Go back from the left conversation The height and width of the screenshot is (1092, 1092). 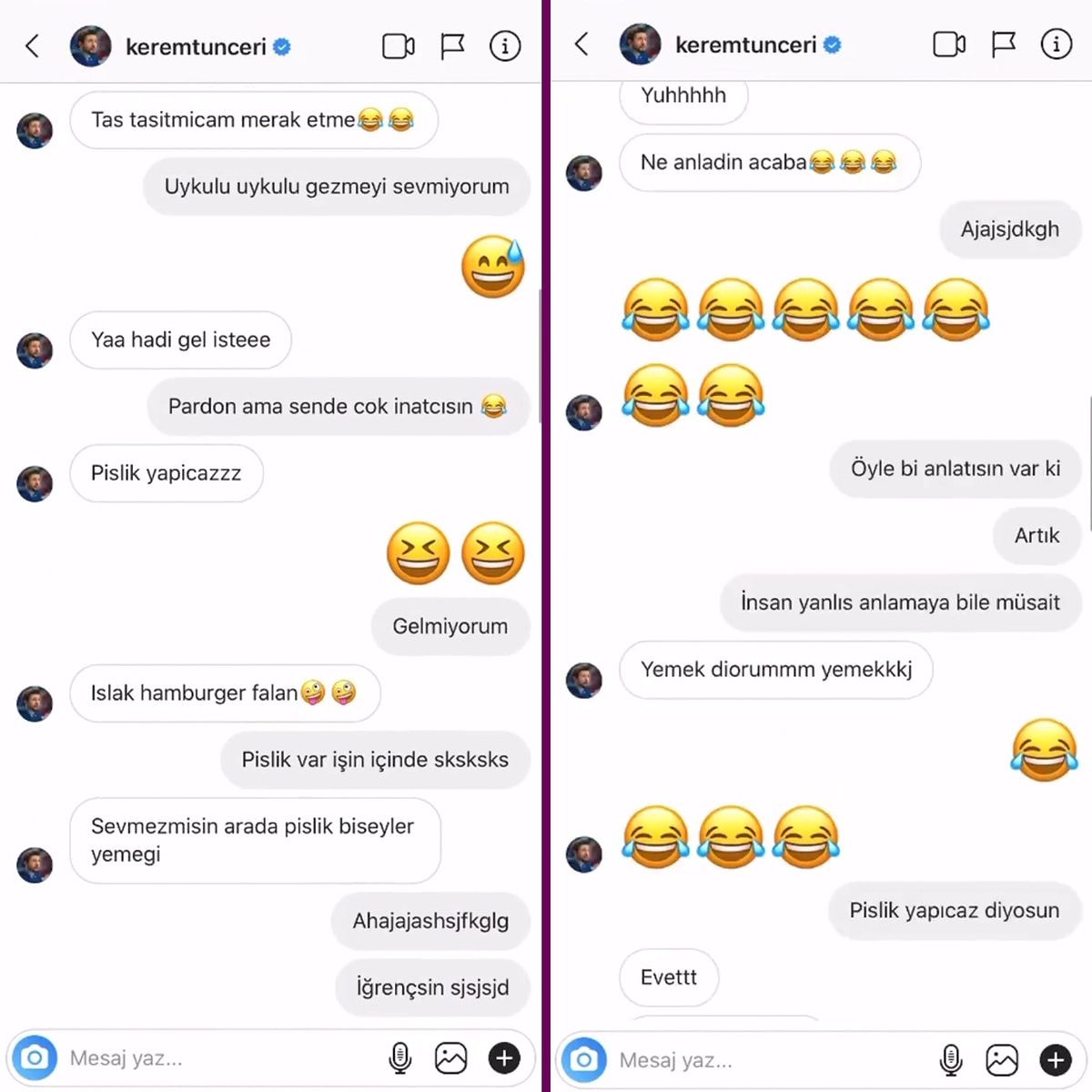(x=33, y=45)
